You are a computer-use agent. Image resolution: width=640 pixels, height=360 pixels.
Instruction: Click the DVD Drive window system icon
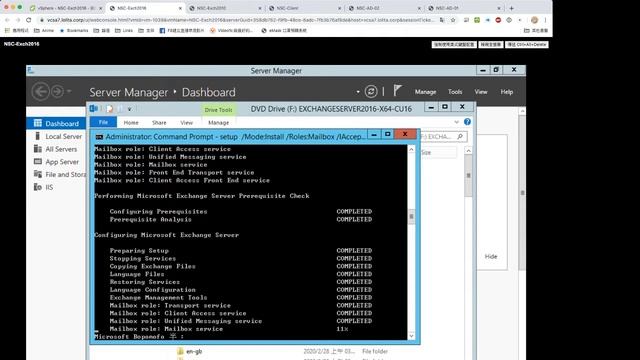tap(94, 109)
